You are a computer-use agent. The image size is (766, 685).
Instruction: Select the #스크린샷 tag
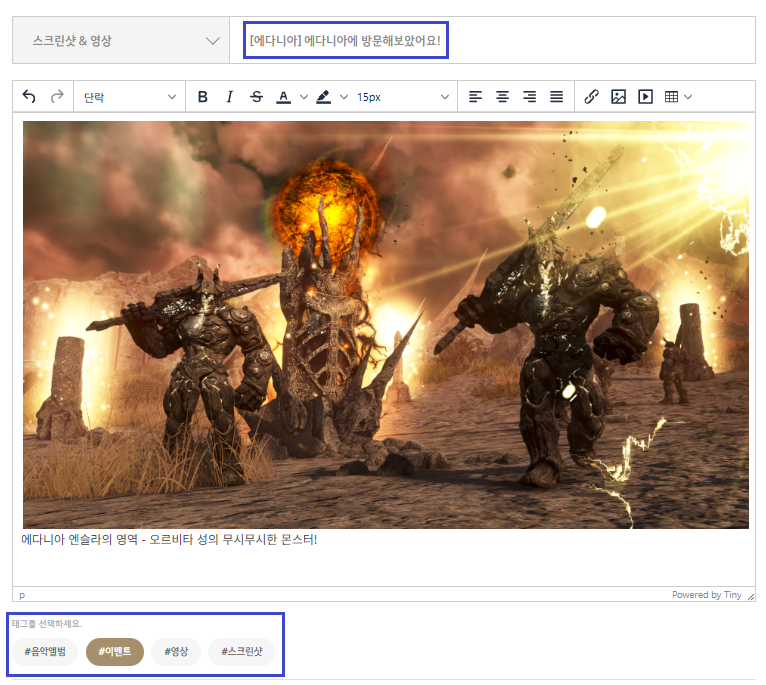click(242, 651)
